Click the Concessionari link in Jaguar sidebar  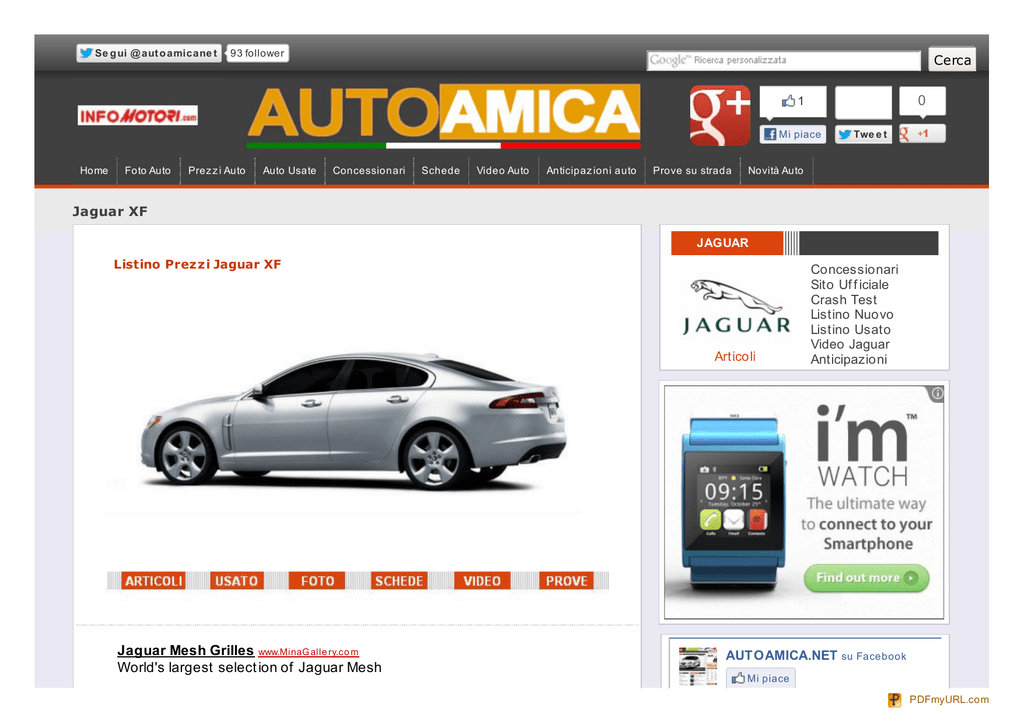pos(854,270)
